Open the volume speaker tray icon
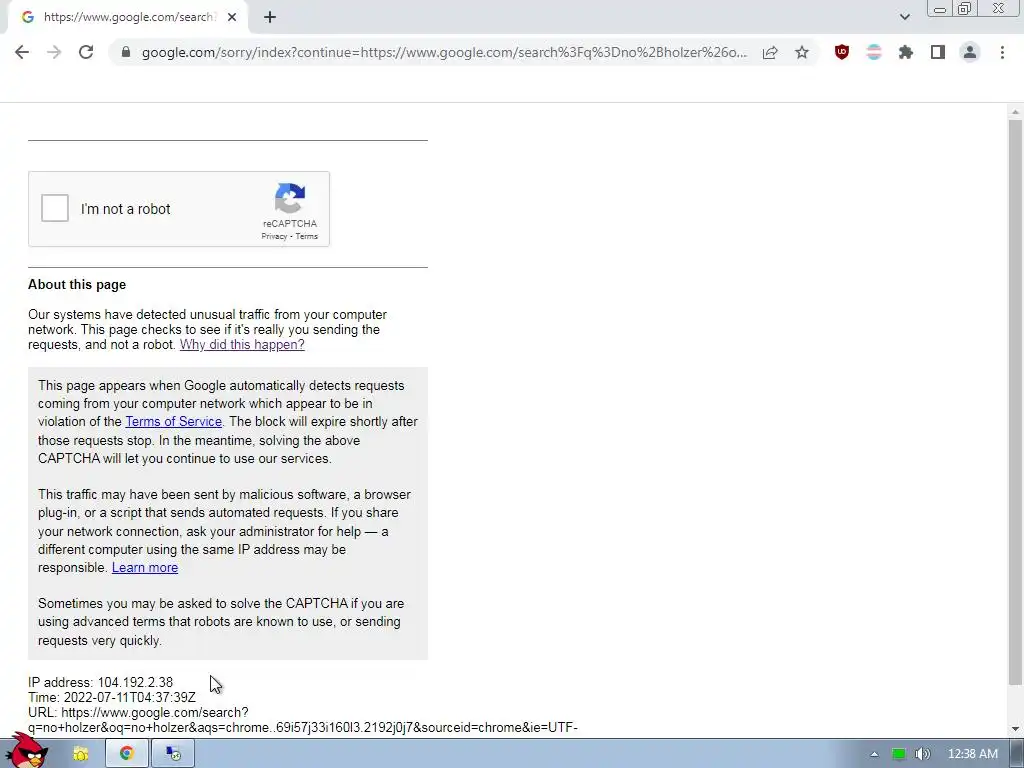 (x=921, y=754)
